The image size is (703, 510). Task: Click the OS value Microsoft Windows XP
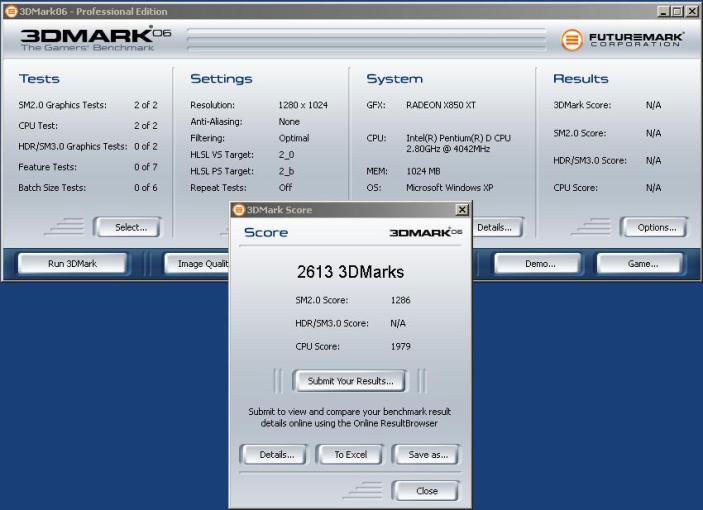(x=449, y=187)
